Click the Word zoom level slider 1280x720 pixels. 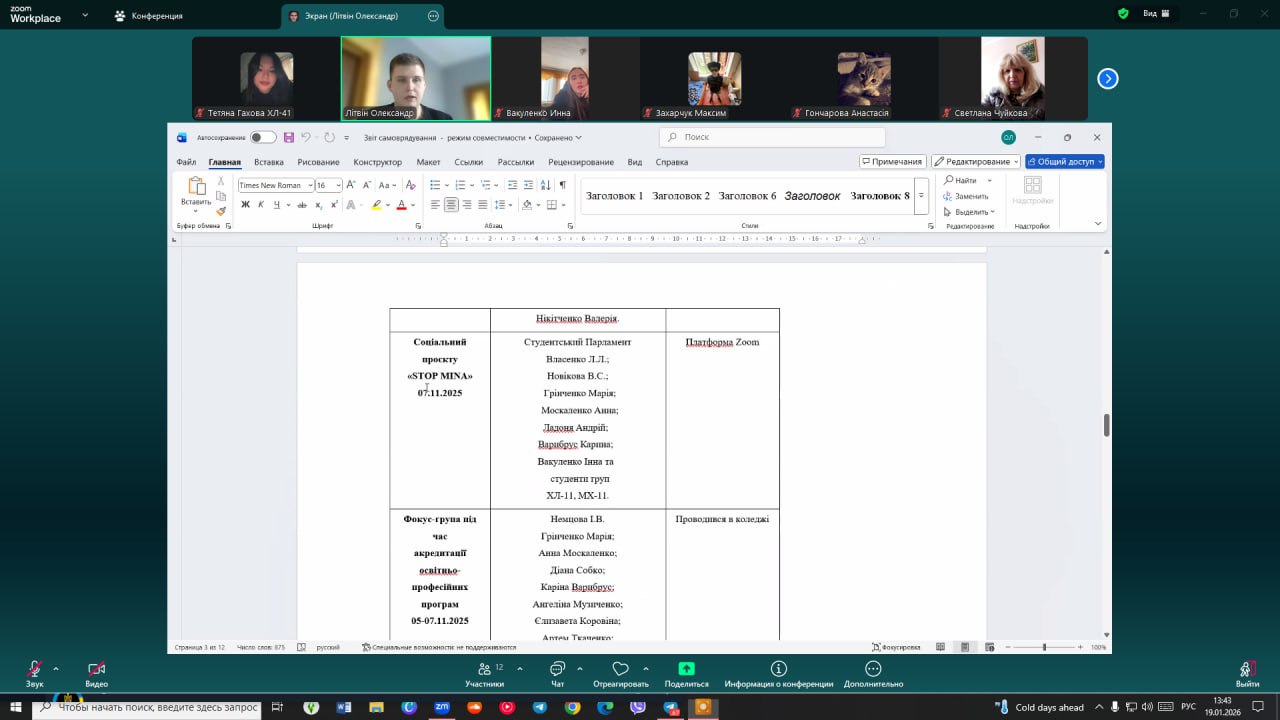[x=1044, y=647]
